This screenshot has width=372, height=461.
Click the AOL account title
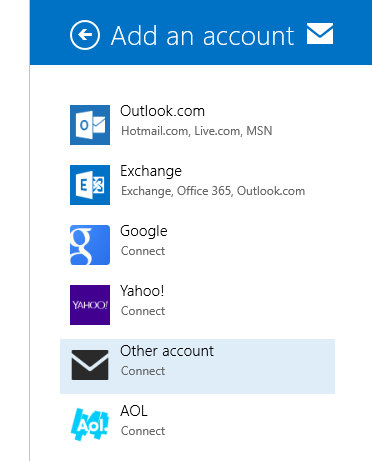134,411
